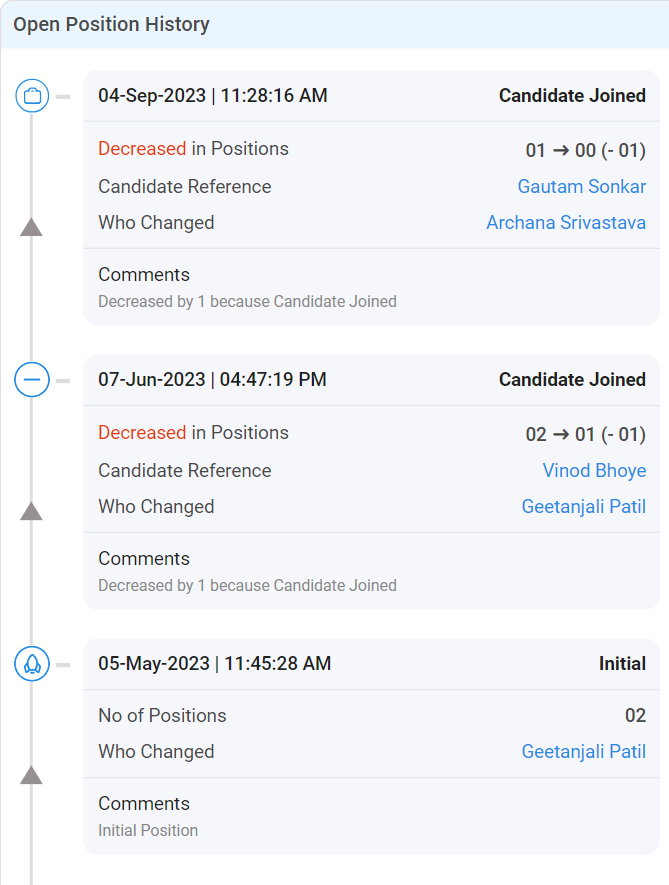669x885 pixels.
Task: Click the triangle marker below the briefcase icon
Action: click(32, 227)
